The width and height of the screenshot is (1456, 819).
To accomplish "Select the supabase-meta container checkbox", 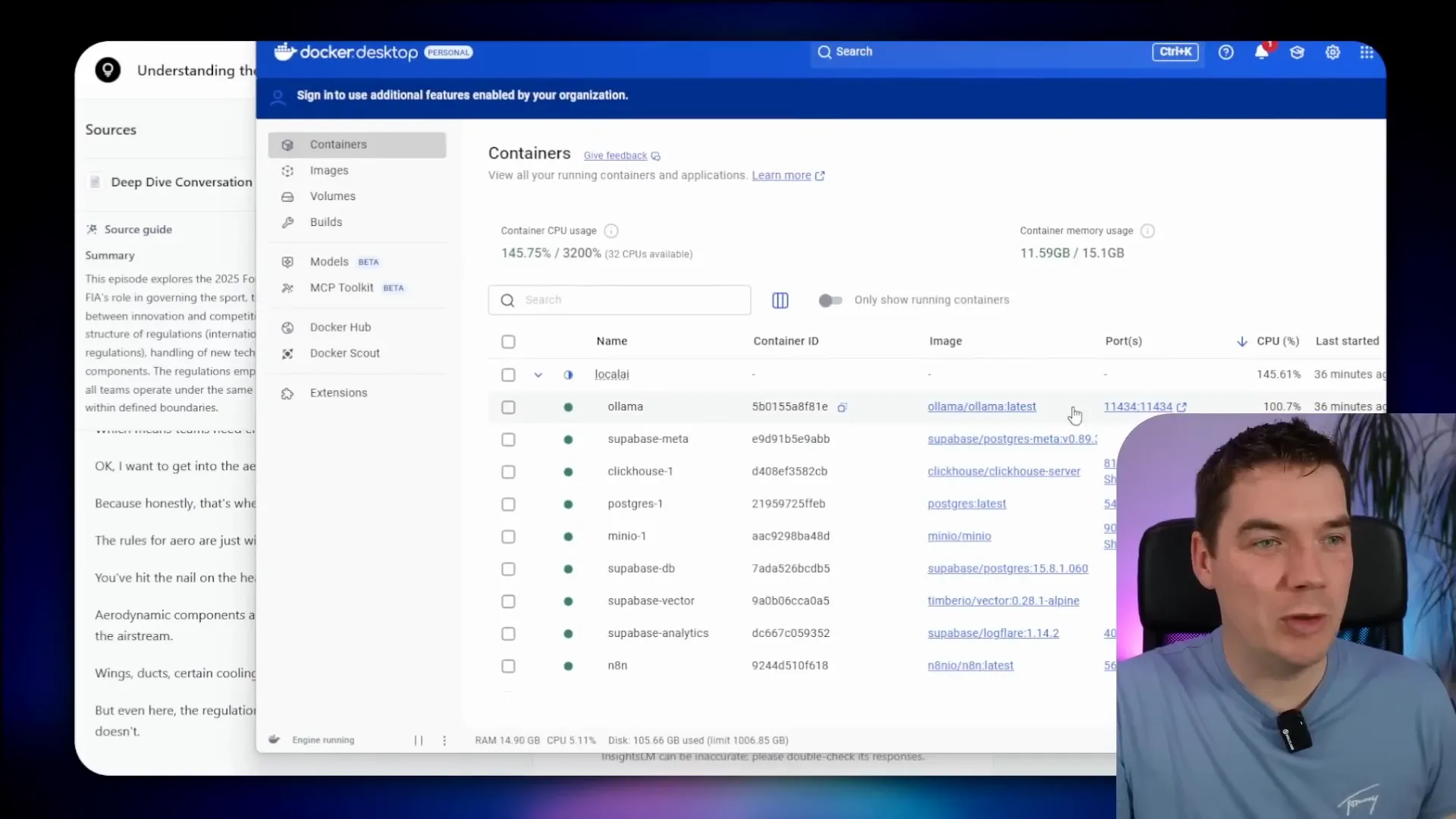I will (508, 440).
